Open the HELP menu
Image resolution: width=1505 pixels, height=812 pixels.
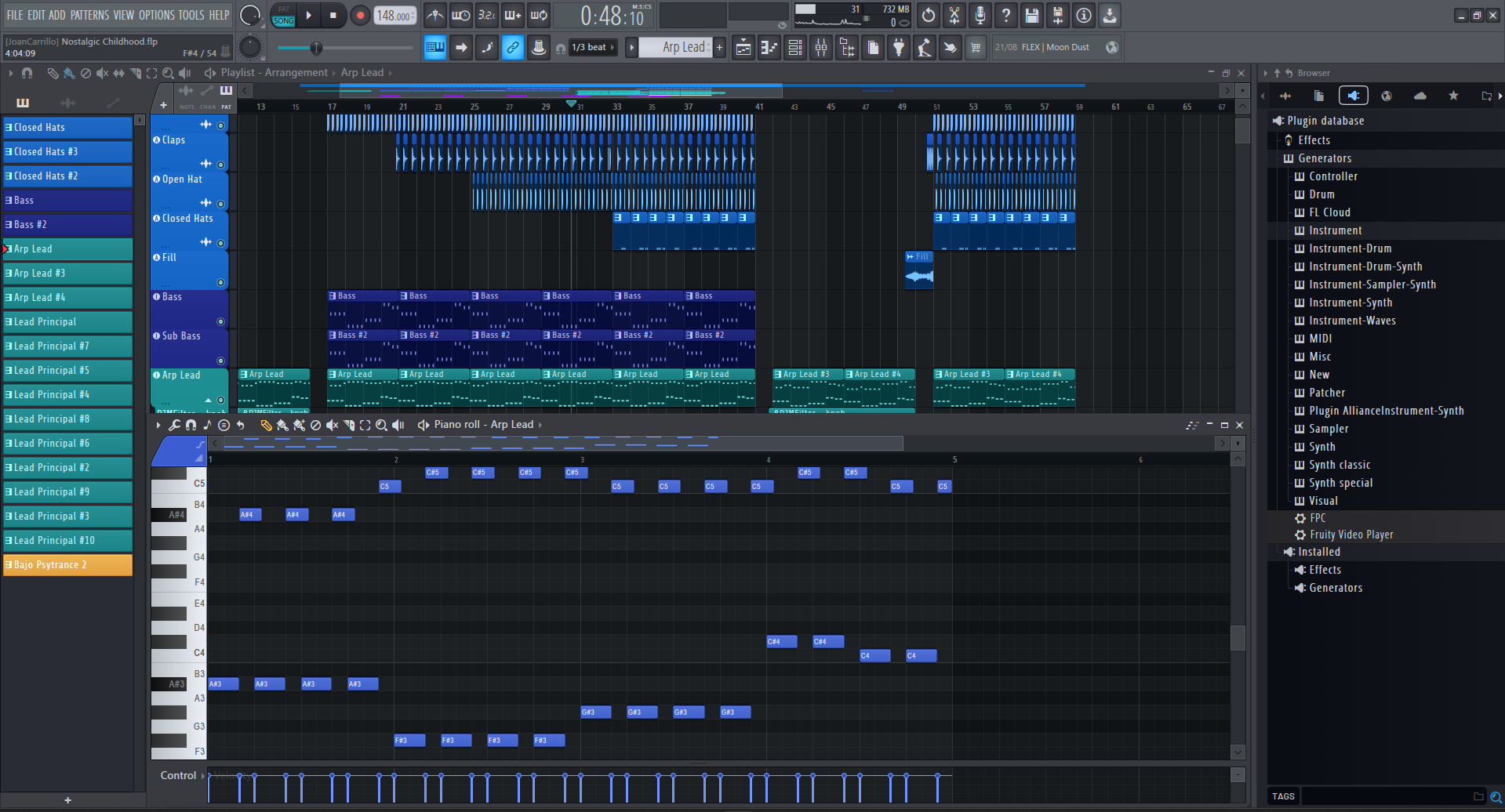(x=219, y=15)
